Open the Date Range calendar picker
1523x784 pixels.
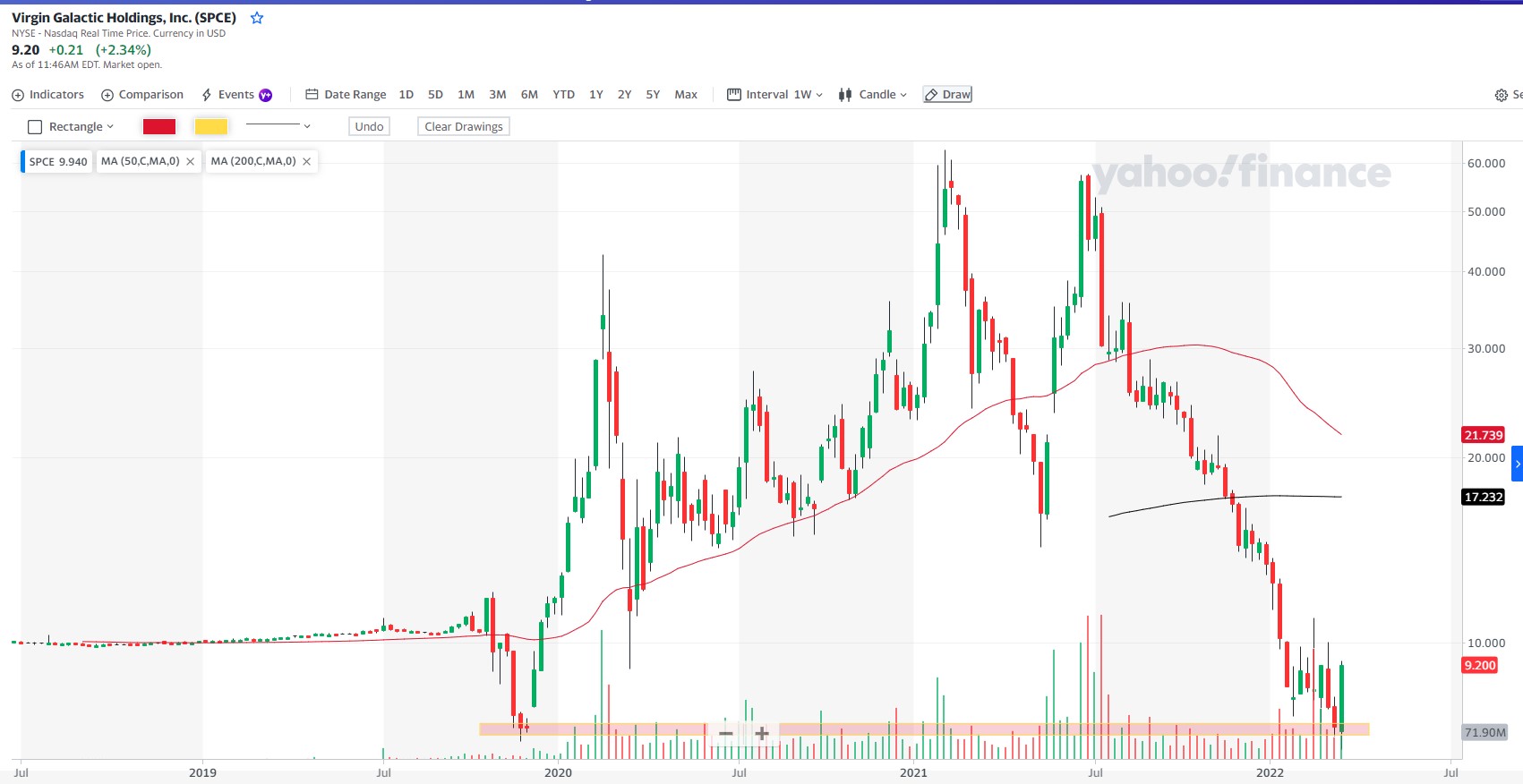pyautogui.click(x=346, y=95)
